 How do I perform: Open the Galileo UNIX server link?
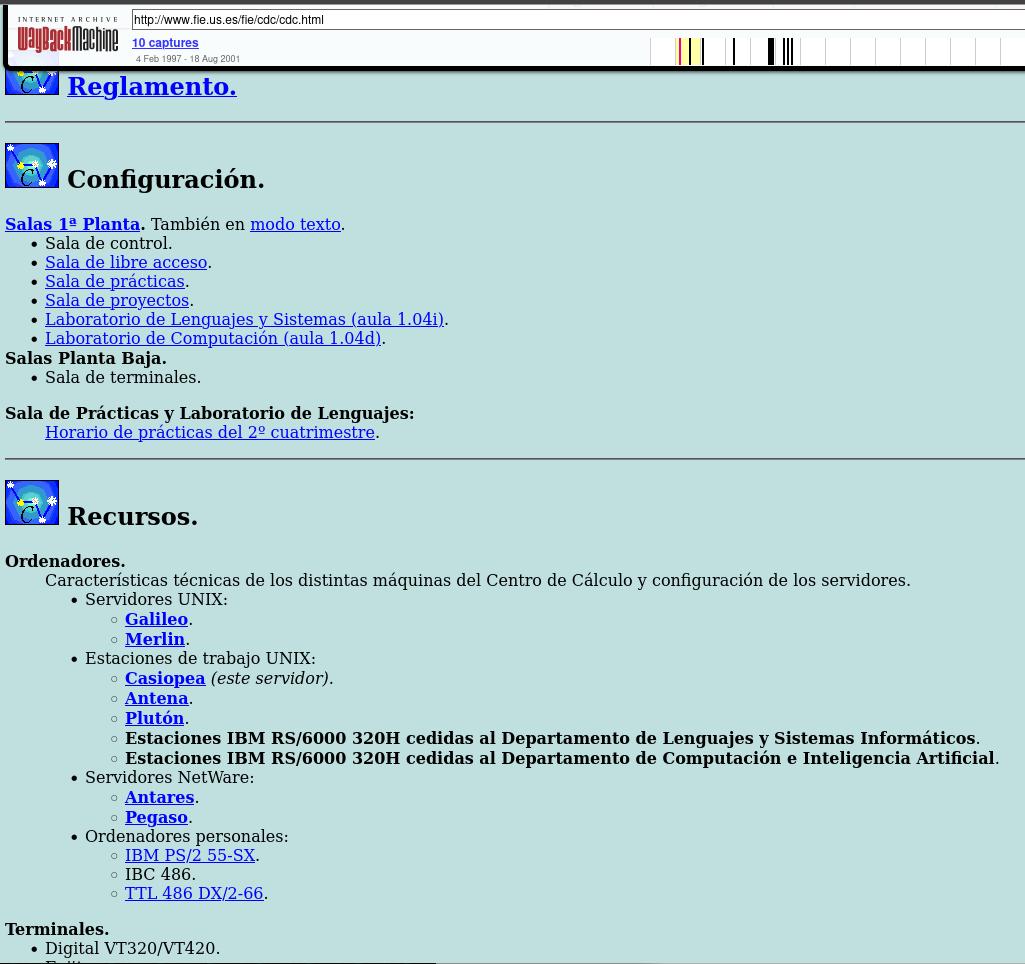pos(156,619)
